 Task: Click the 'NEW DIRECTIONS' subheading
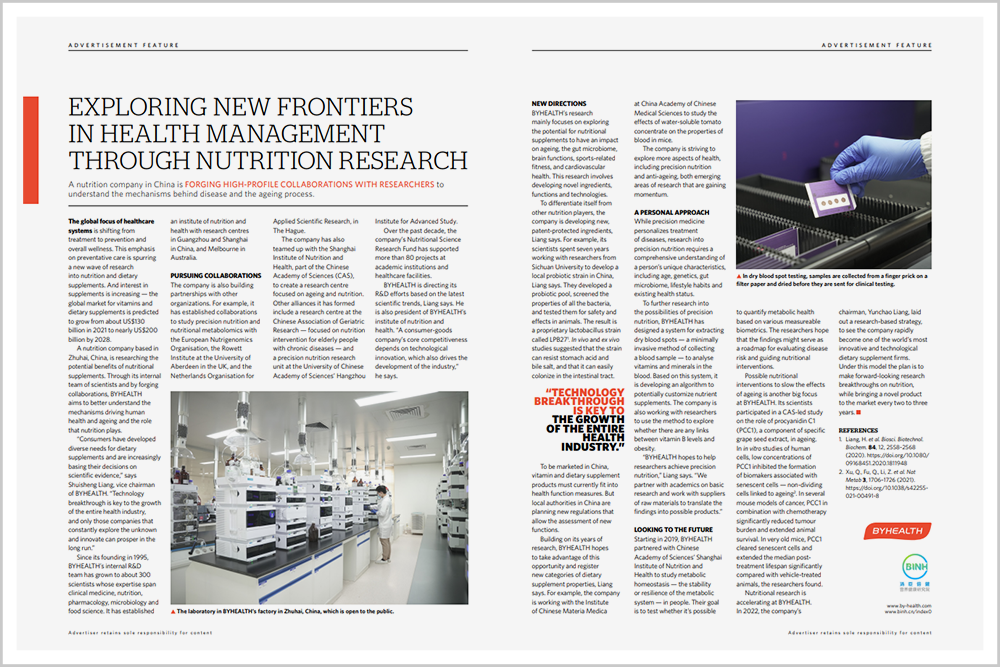(x=559, y=103)
